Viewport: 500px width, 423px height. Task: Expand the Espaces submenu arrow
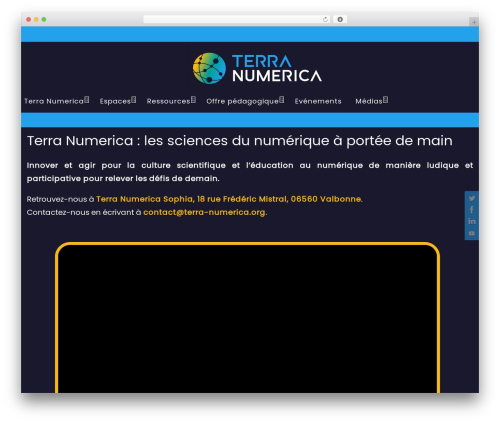click(134, 100)
